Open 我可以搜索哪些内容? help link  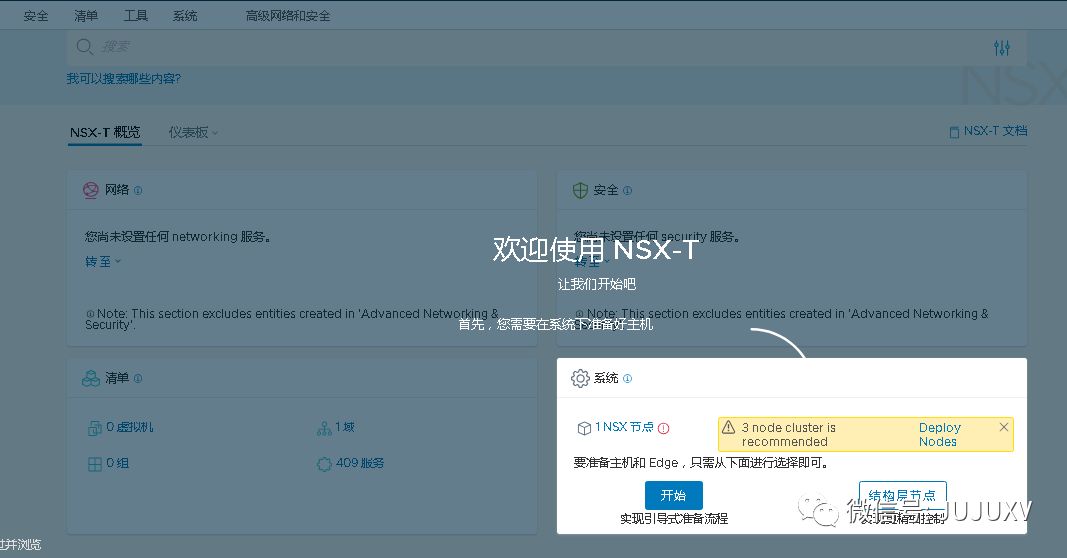[124, 79]
